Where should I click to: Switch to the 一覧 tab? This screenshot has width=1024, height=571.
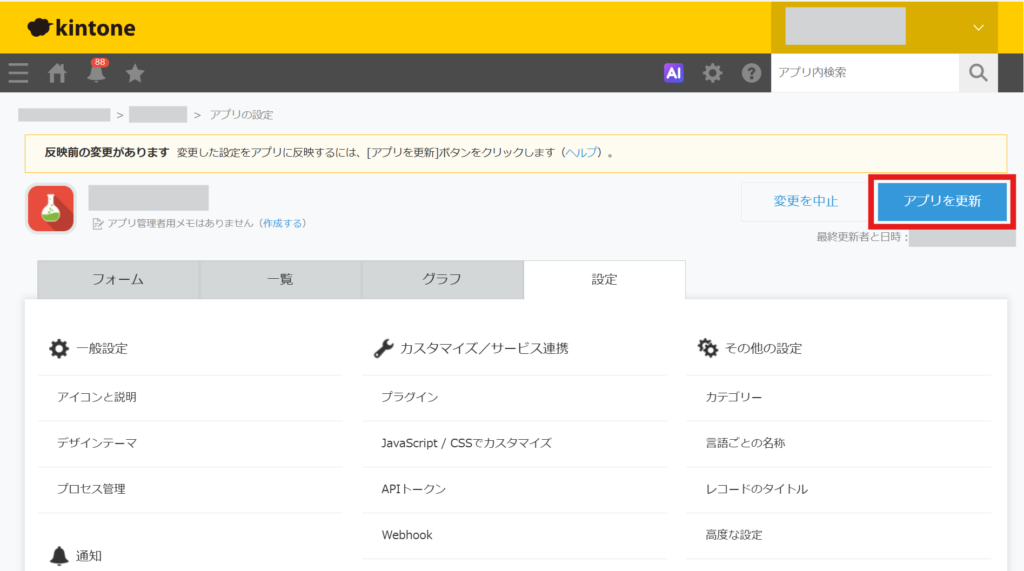(280, 280)
